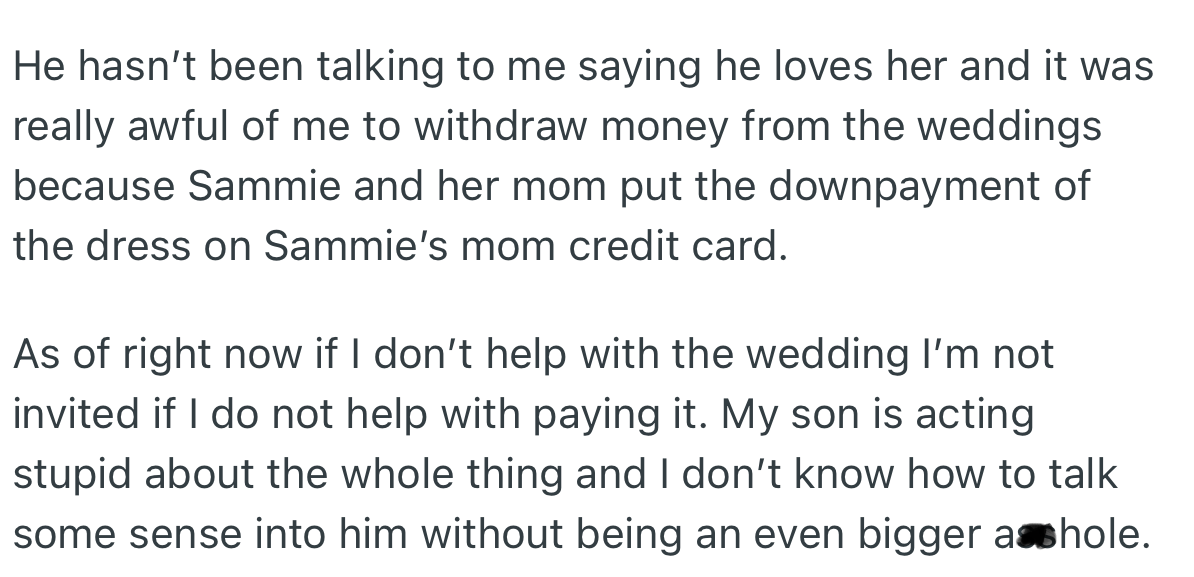Click the word "dress" in the fourth line
1194x577 pixels.
(x=137, y=246)
